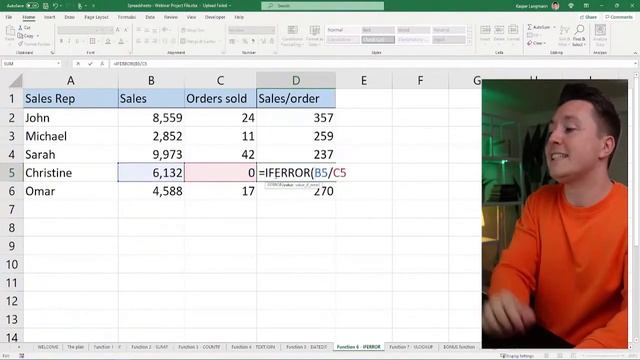Click the Clear eraser button
Image resolution: width=640 pixels, height=360 pixels.
click(x=535, y=43)
